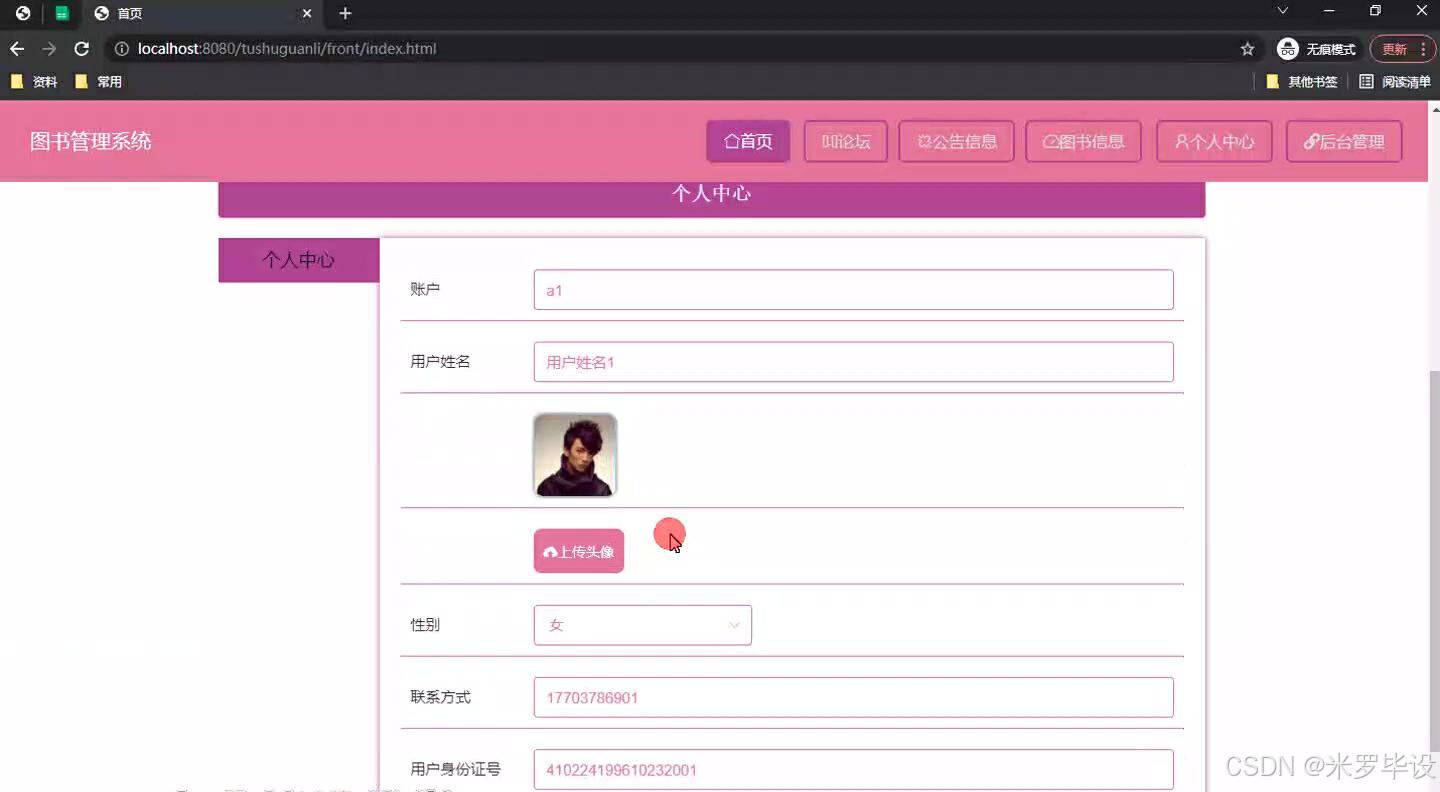Open the 资料 bookmarks folder
This screenshot has width=1440, height=792.
click(34, 82)
